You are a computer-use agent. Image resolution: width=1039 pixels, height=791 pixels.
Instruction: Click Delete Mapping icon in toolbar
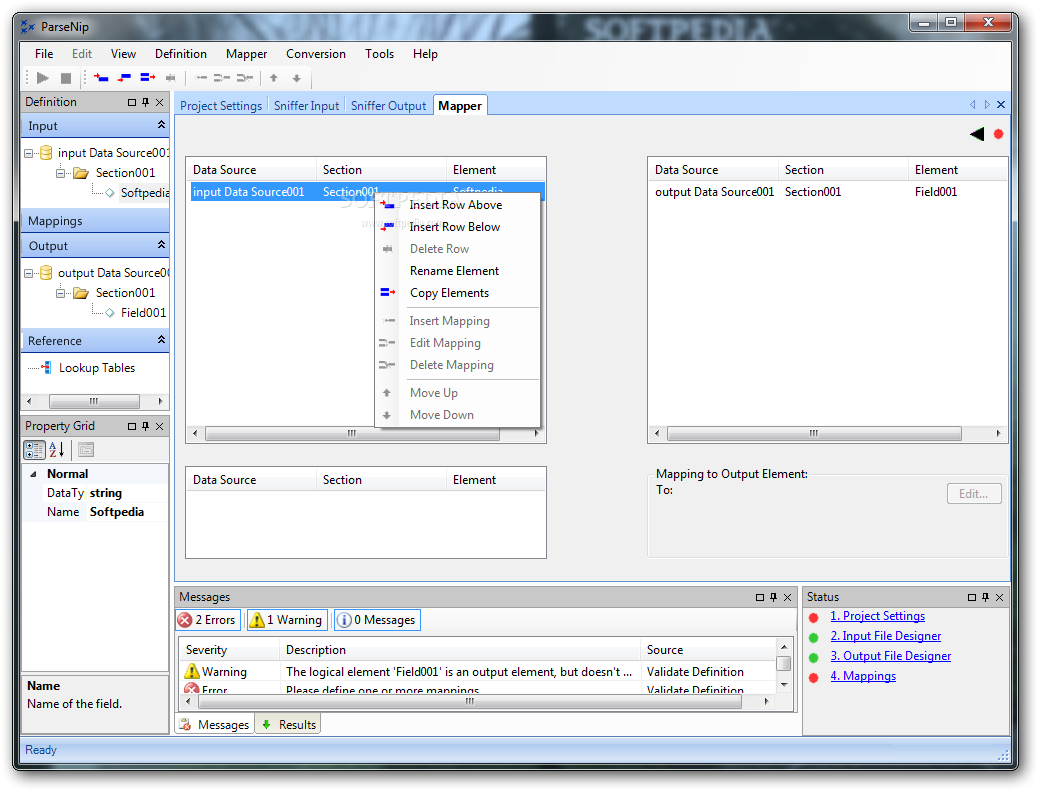click(245, 78)
